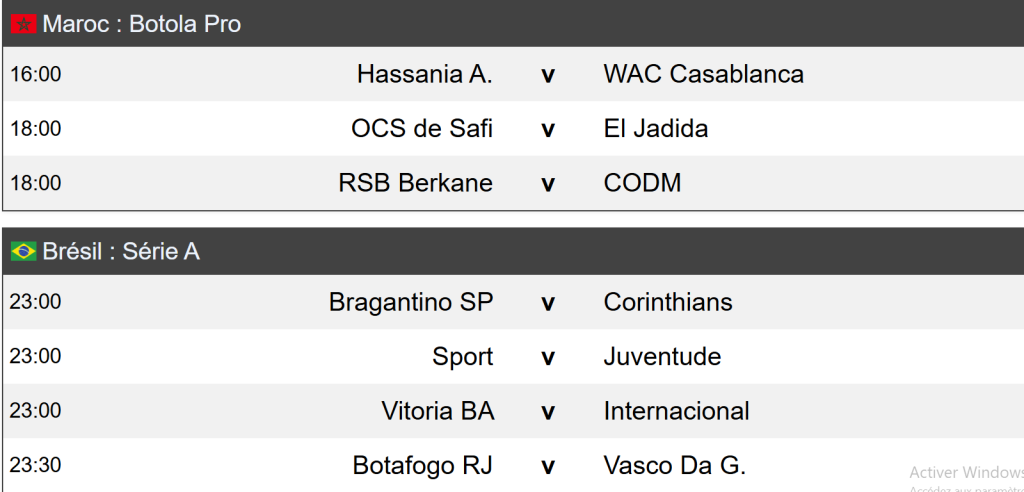This screenshot has height=492, width=1024.
Task: Choose RSB Berkane team name
Action: (416, 183)
